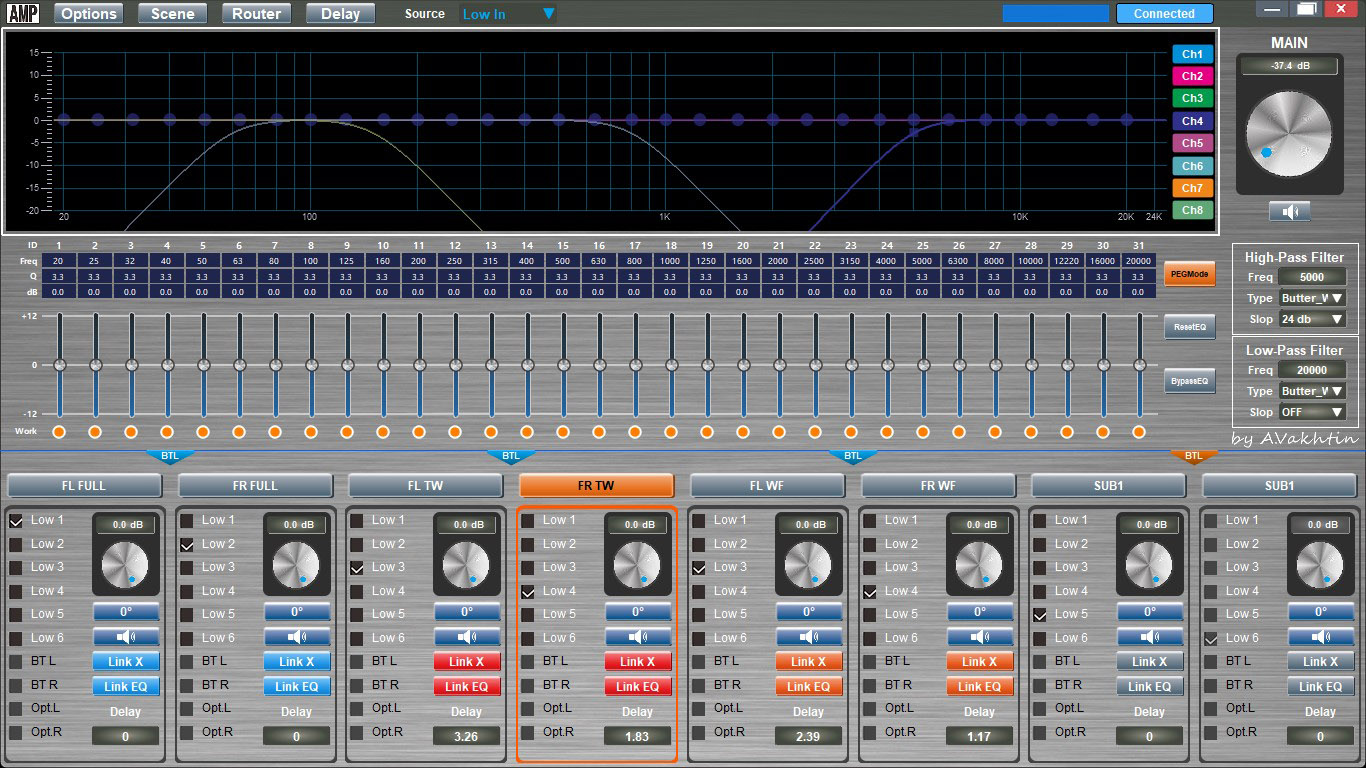This screenshot has height=768, width=1366.
Task: Click BTL marker between FL FULL and FR FULL
Action: (x=169, y=456)
